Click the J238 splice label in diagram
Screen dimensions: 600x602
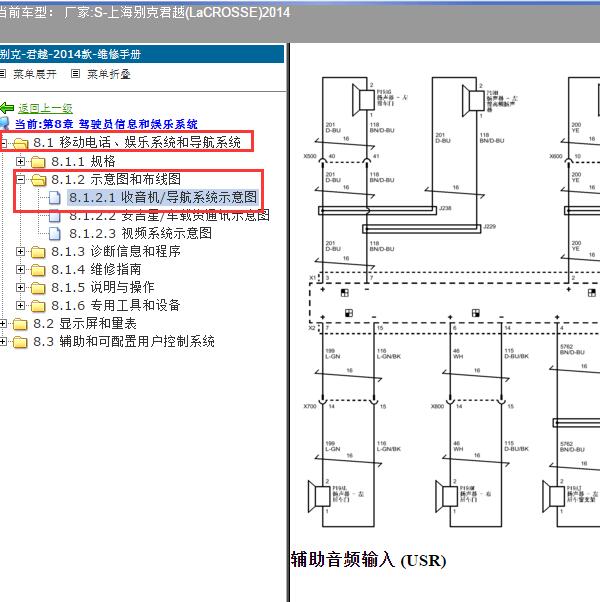coord(445,208)
